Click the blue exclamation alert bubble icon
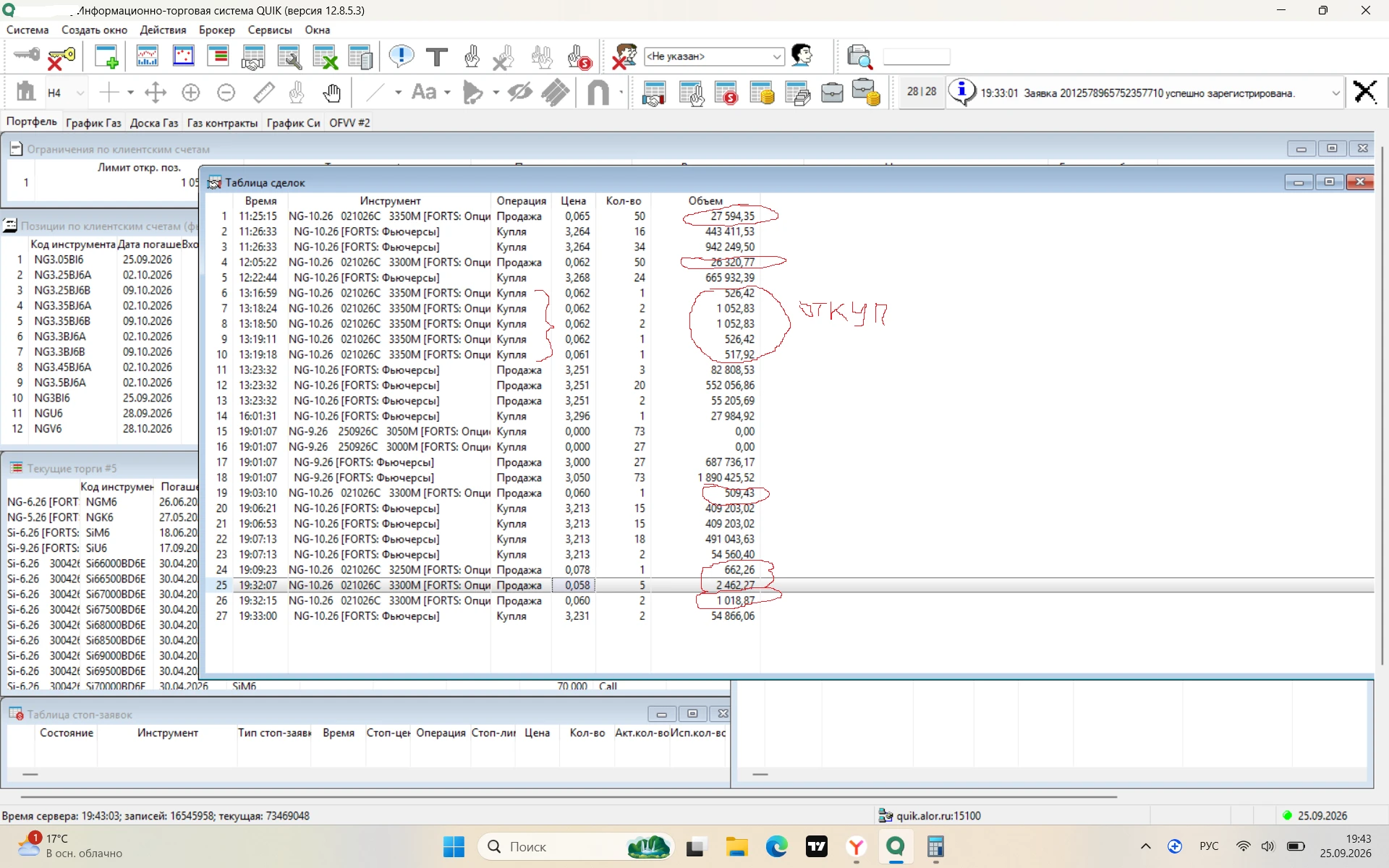Viewport: 1389px width, 868px height. click(401, 56)
